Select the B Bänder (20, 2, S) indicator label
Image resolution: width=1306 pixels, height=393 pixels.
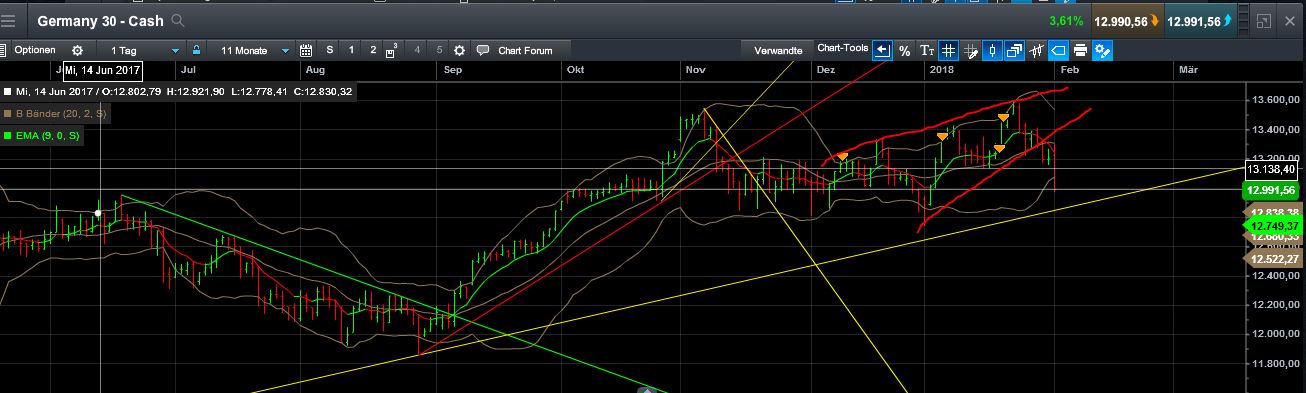pyautogui.click(x=60, y=114)
